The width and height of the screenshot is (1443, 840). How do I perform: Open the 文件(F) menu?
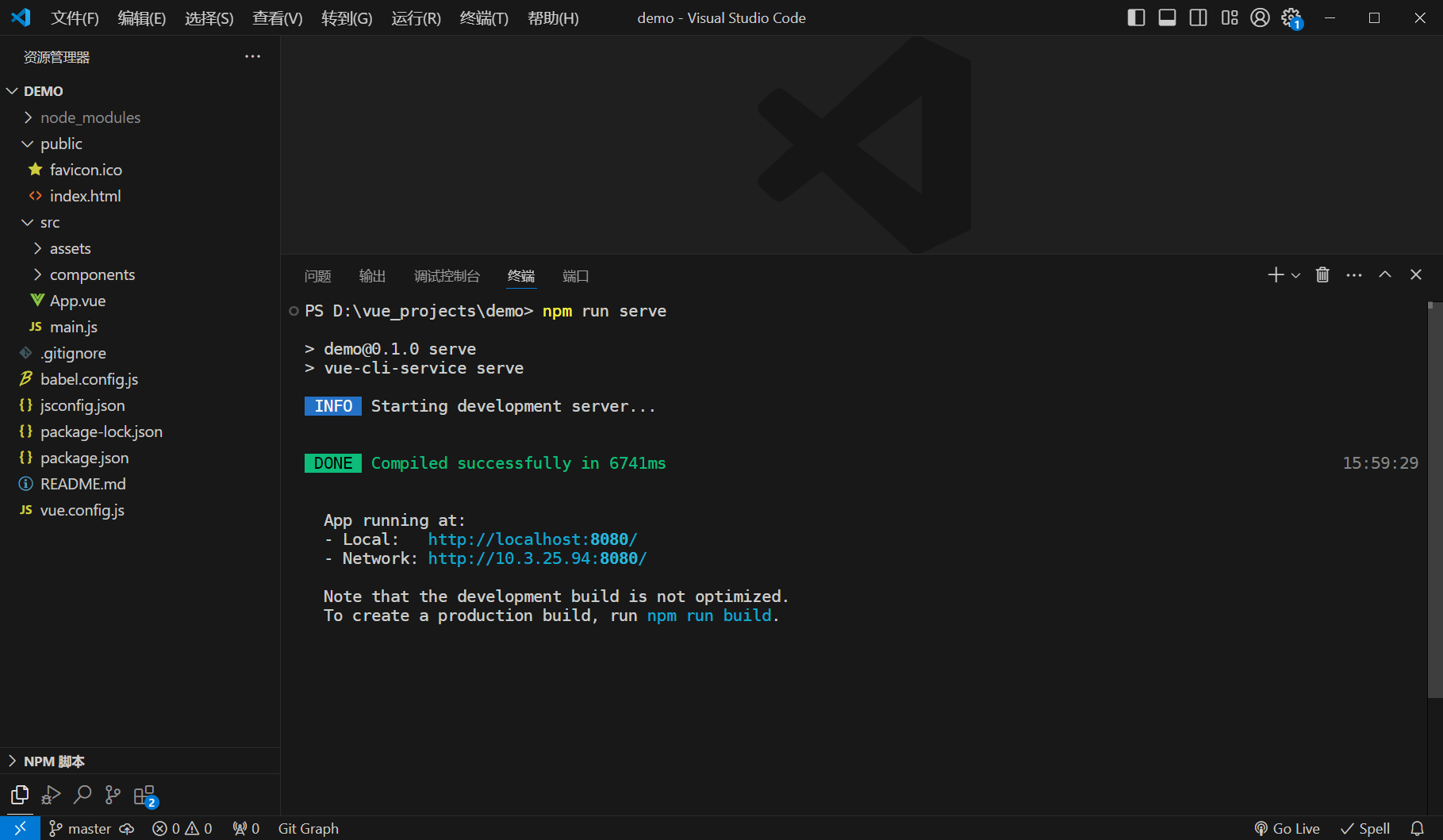click(x=75, y=17)
